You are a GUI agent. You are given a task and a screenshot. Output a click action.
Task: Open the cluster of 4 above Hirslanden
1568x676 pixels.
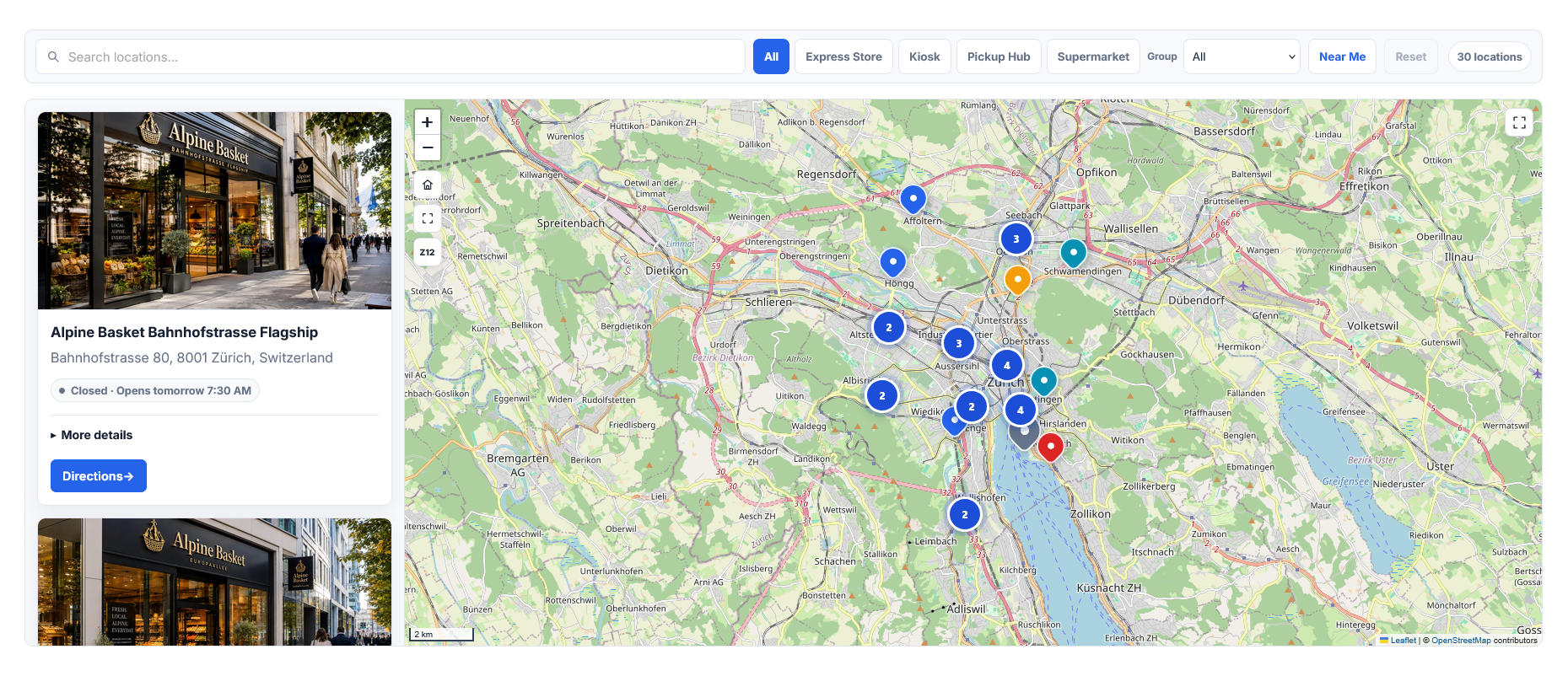point(1021,410)
